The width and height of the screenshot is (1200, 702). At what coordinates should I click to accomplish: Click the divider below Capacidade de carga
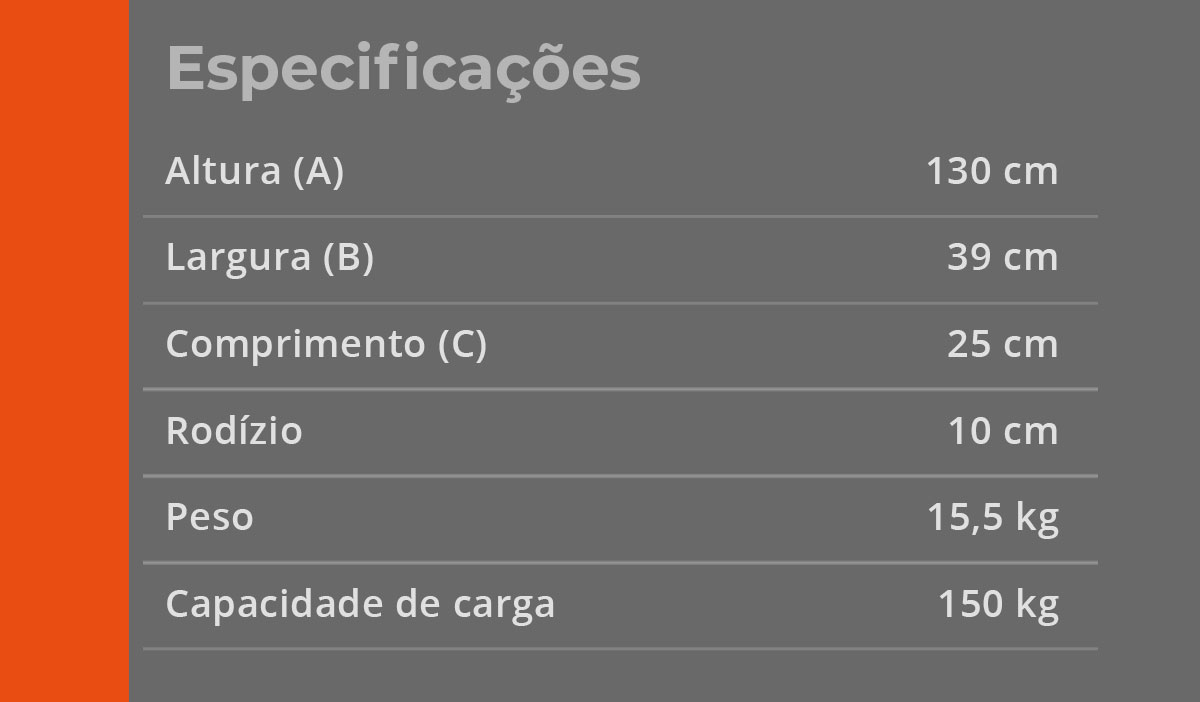620,649
